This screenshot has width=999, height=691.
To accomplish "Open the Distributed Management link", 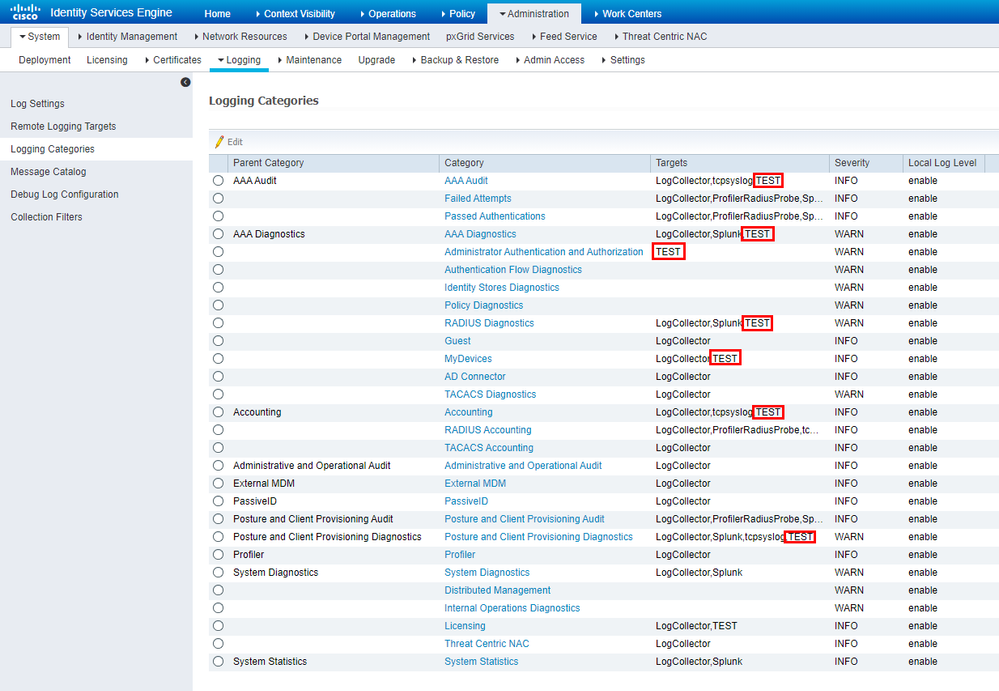I will 498,591.
